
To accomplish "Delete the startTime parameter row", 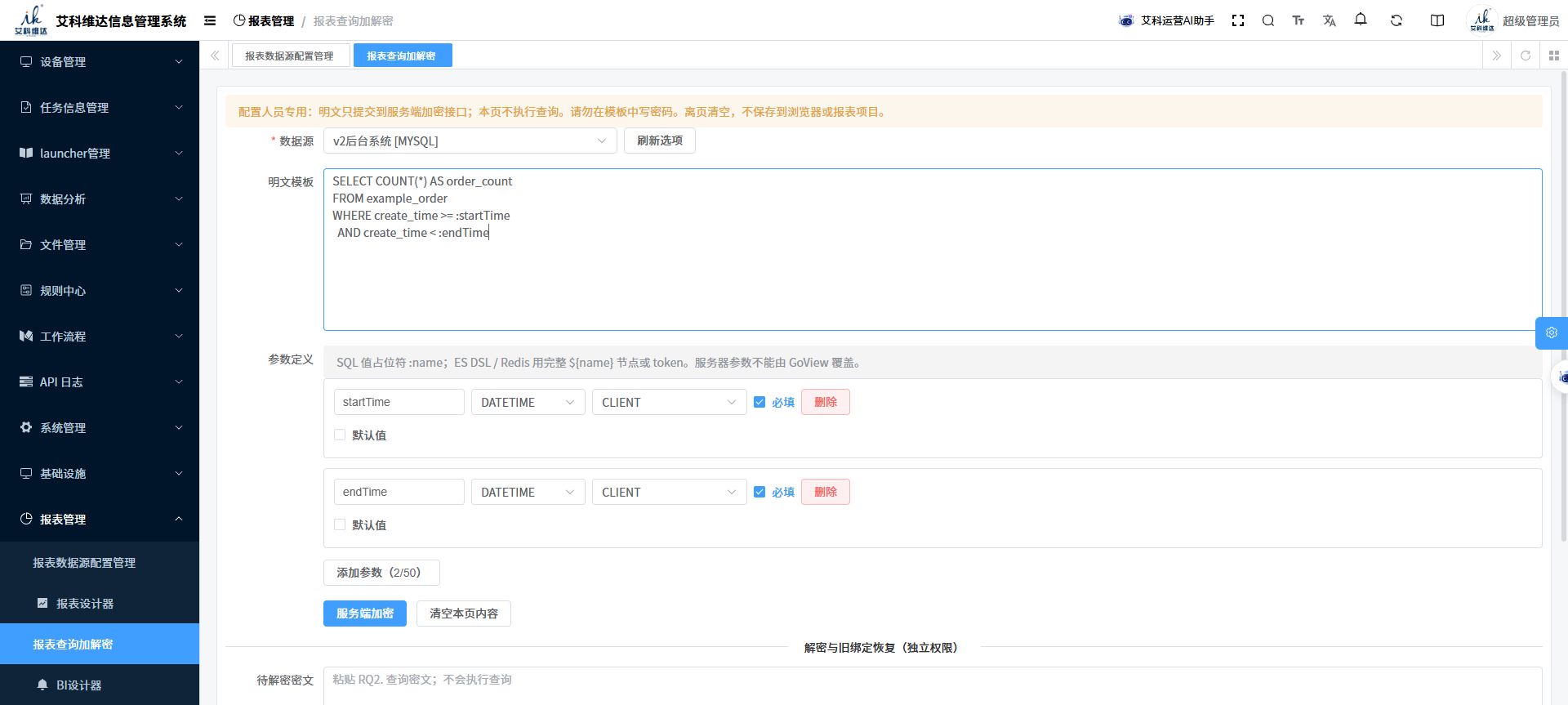I will coord(826,402).
